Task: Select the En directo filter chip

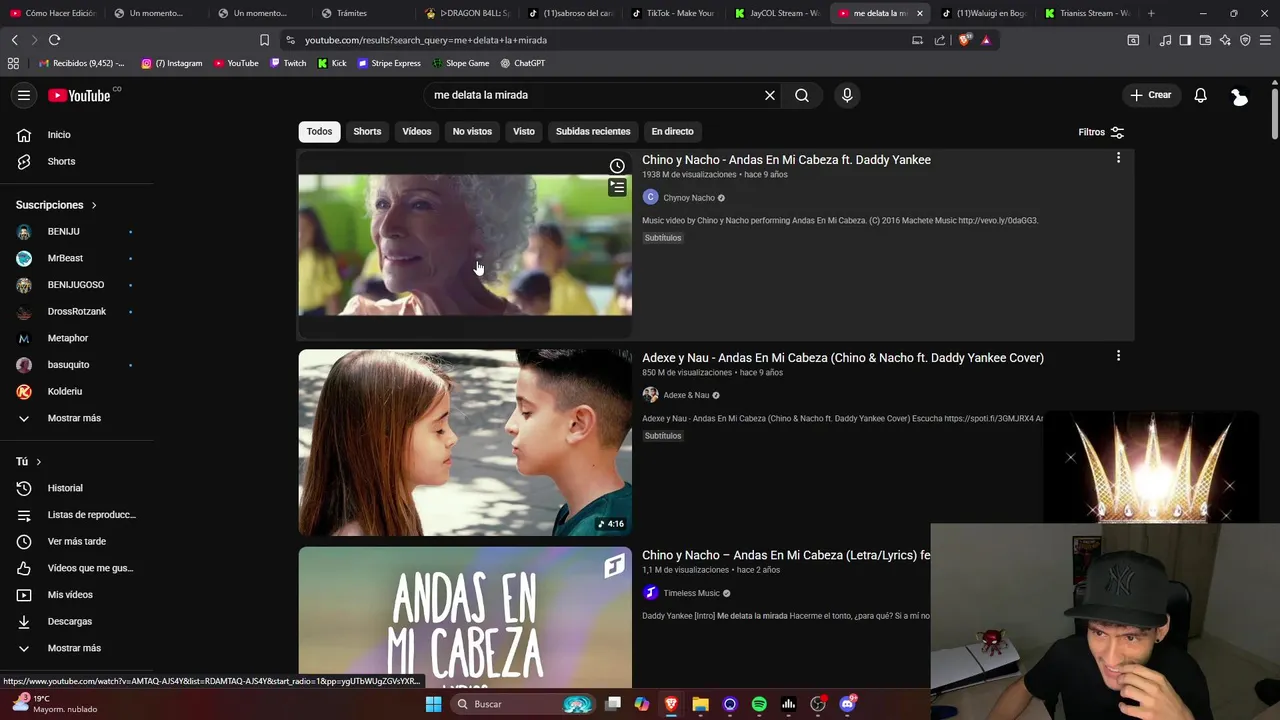Action: [x=672, y=131]
